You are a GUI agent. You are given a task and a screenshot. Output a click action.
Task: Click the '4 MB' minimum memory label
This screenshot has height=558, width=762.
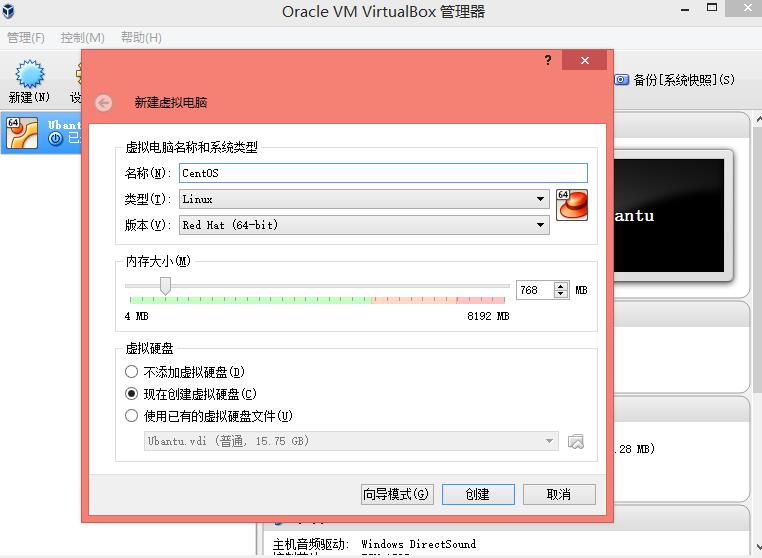137,316
